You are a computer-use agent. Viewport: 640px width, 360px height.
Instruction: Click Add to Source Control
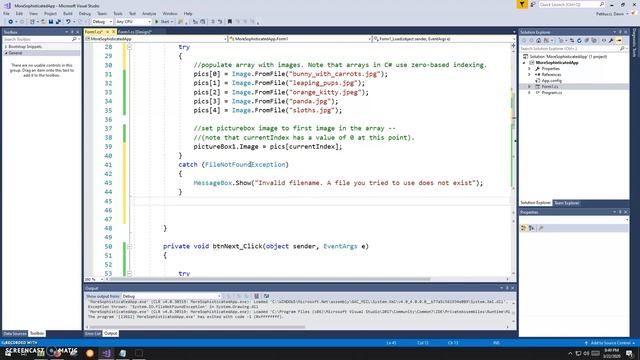[610, 343]
